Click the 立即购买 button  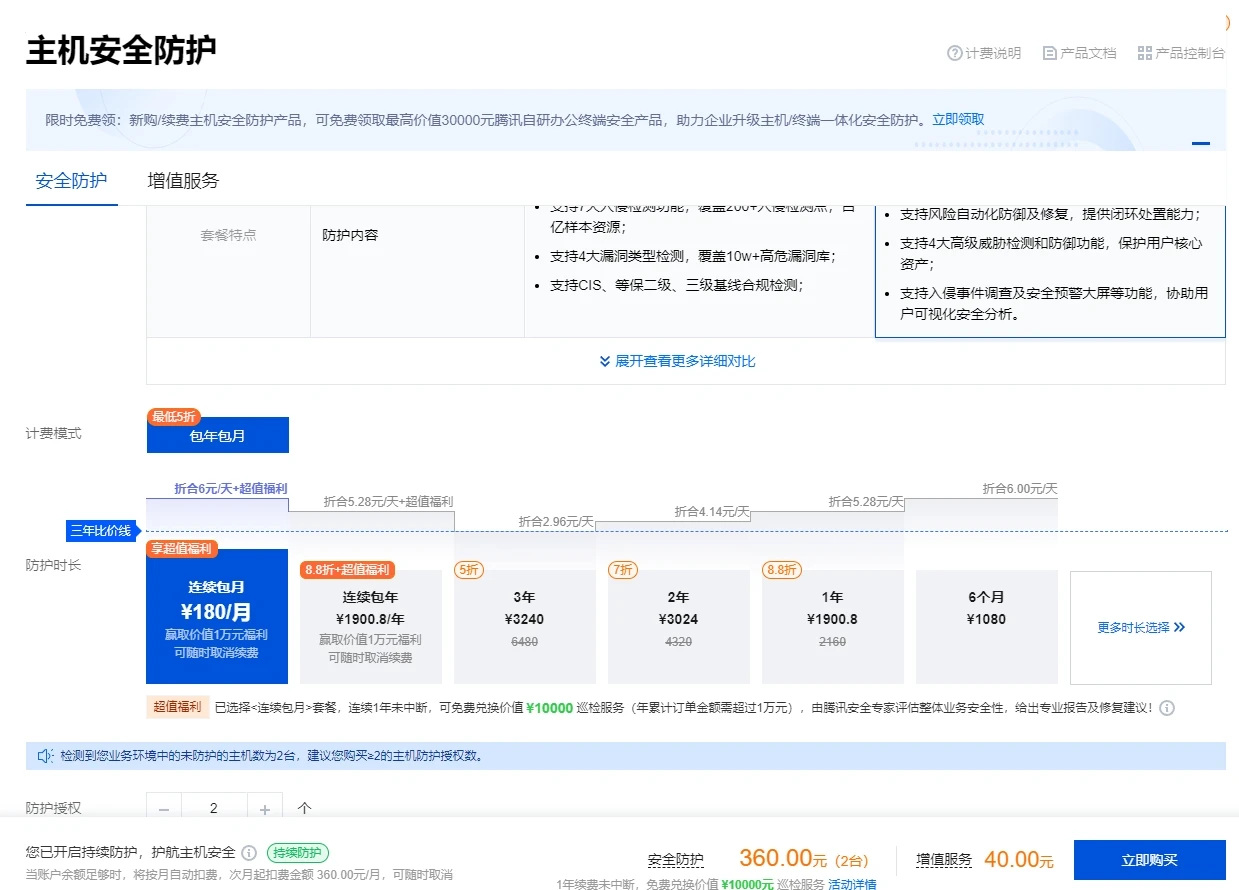1149,860
